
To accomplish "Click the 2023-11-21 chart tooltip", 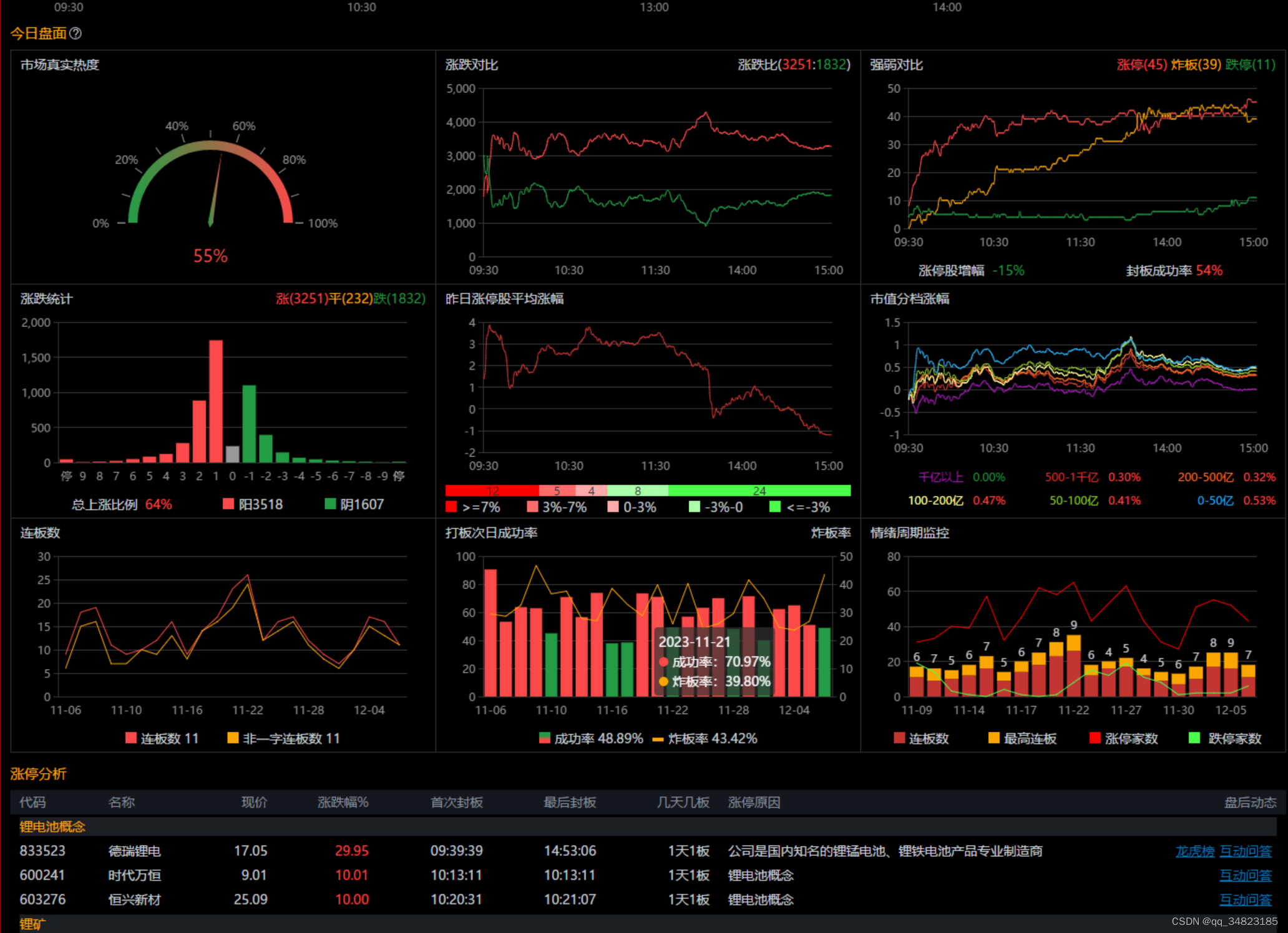I will 715,662.
